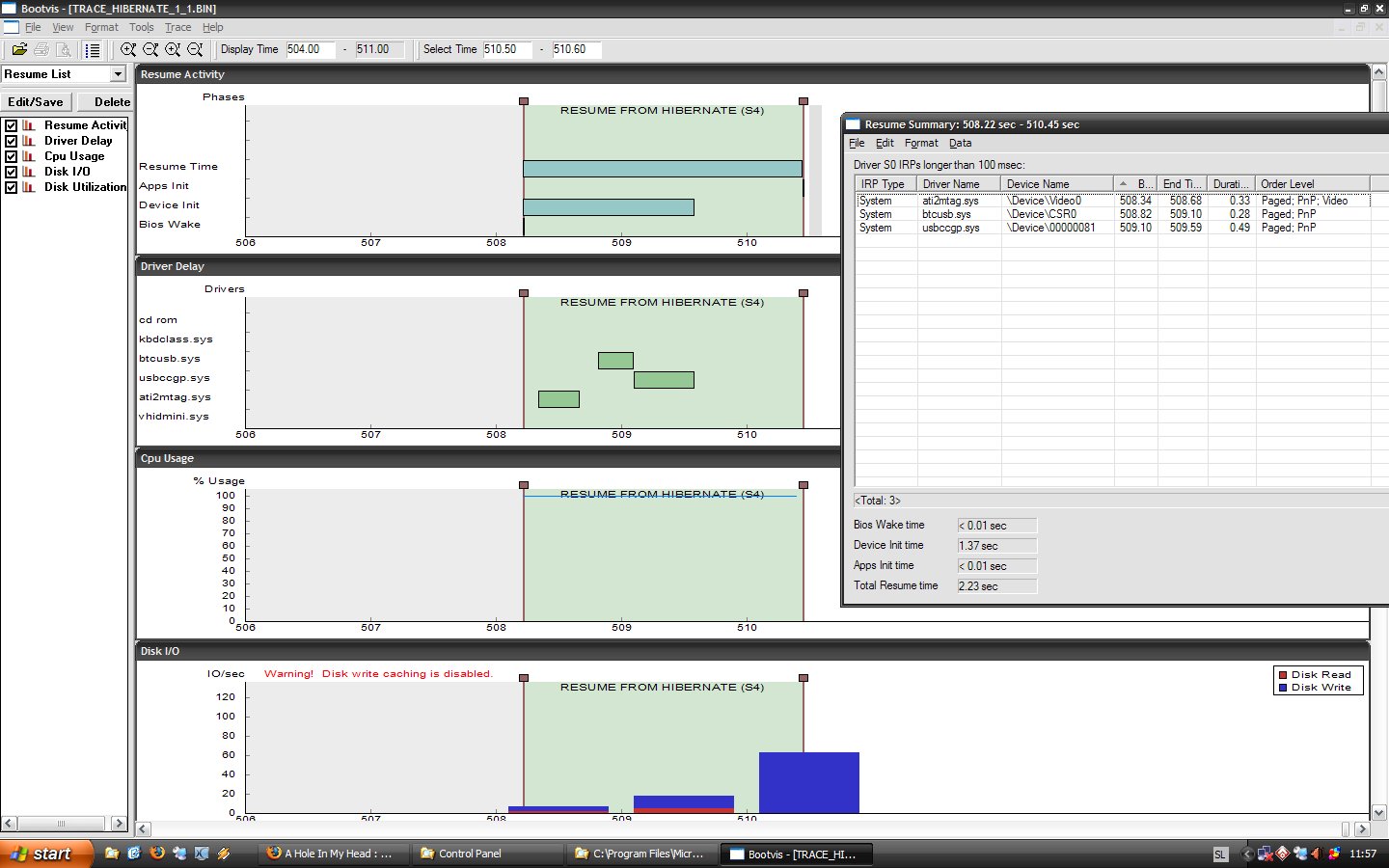Image resolution: width=1389 pixels, height=868 pixels.
Task: Sort by Durati... column header
Action: pos(1231,183)
